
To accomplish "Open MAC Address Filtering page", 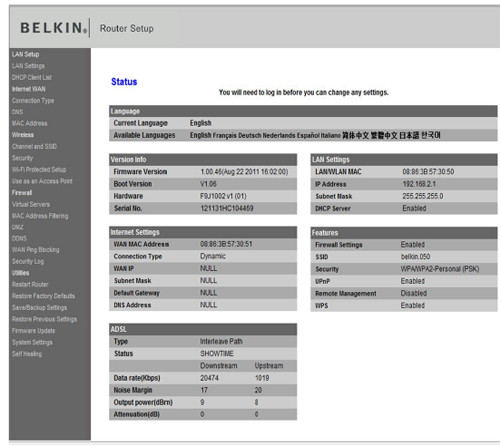I will (x=40, y=216).
